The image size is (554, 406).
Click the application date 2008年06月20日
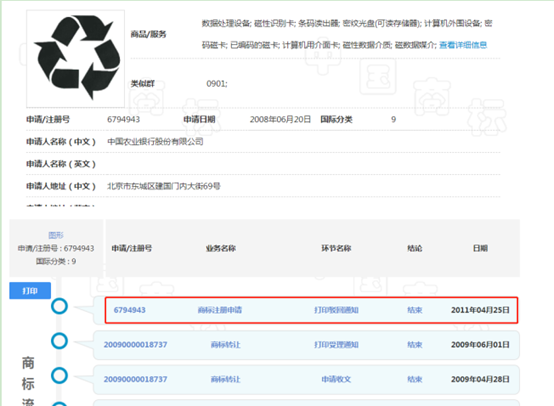[280, 119]
